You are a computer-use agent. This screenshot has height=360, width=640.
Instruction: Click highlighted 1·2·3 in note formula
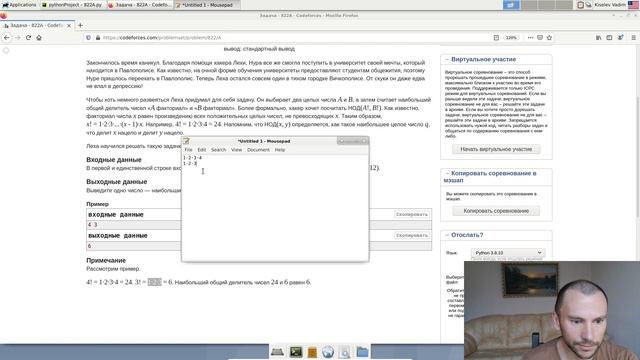[x=154, y=282]
